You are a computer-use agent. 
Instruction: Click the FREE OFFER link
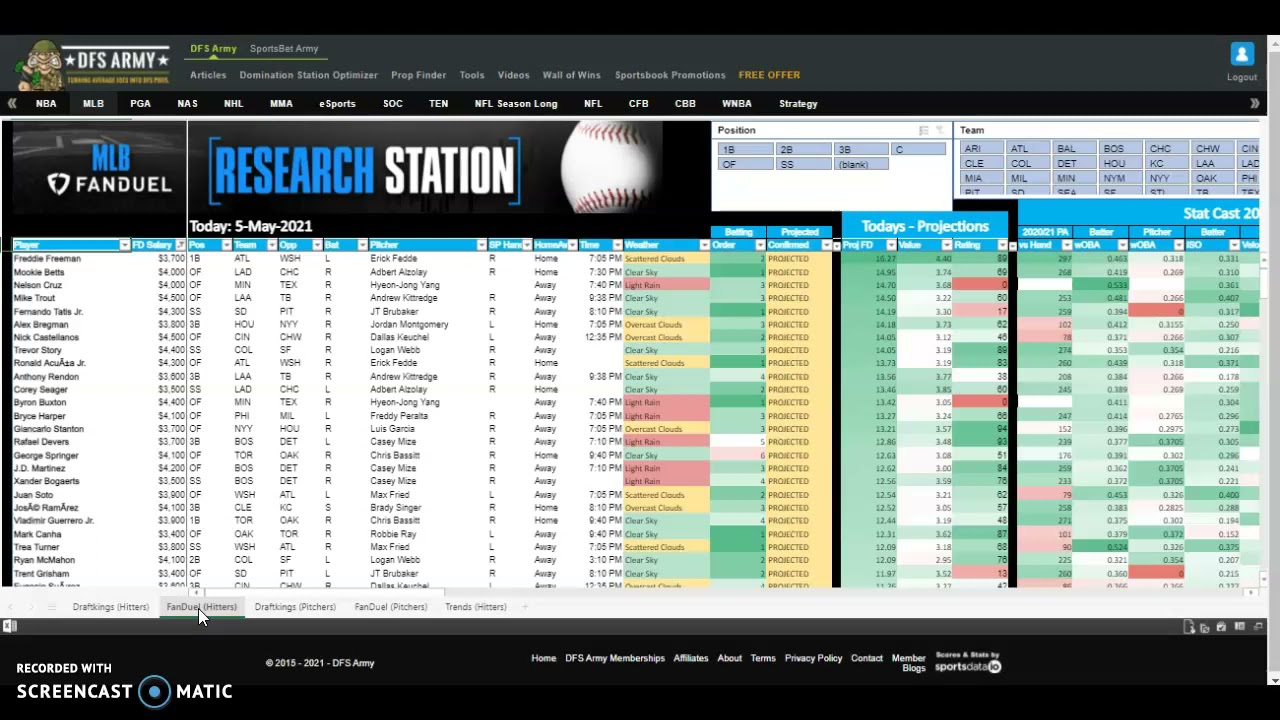click(769, 75)
